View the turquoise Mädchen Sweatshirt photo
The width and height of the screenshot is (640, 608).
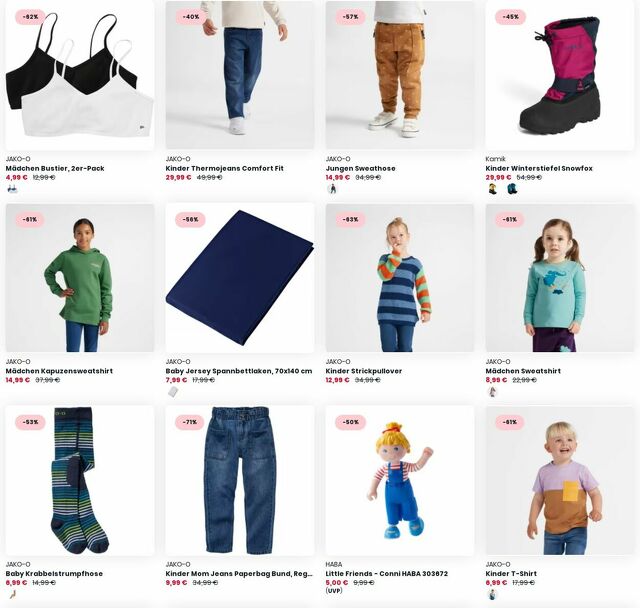click(560, 278)
